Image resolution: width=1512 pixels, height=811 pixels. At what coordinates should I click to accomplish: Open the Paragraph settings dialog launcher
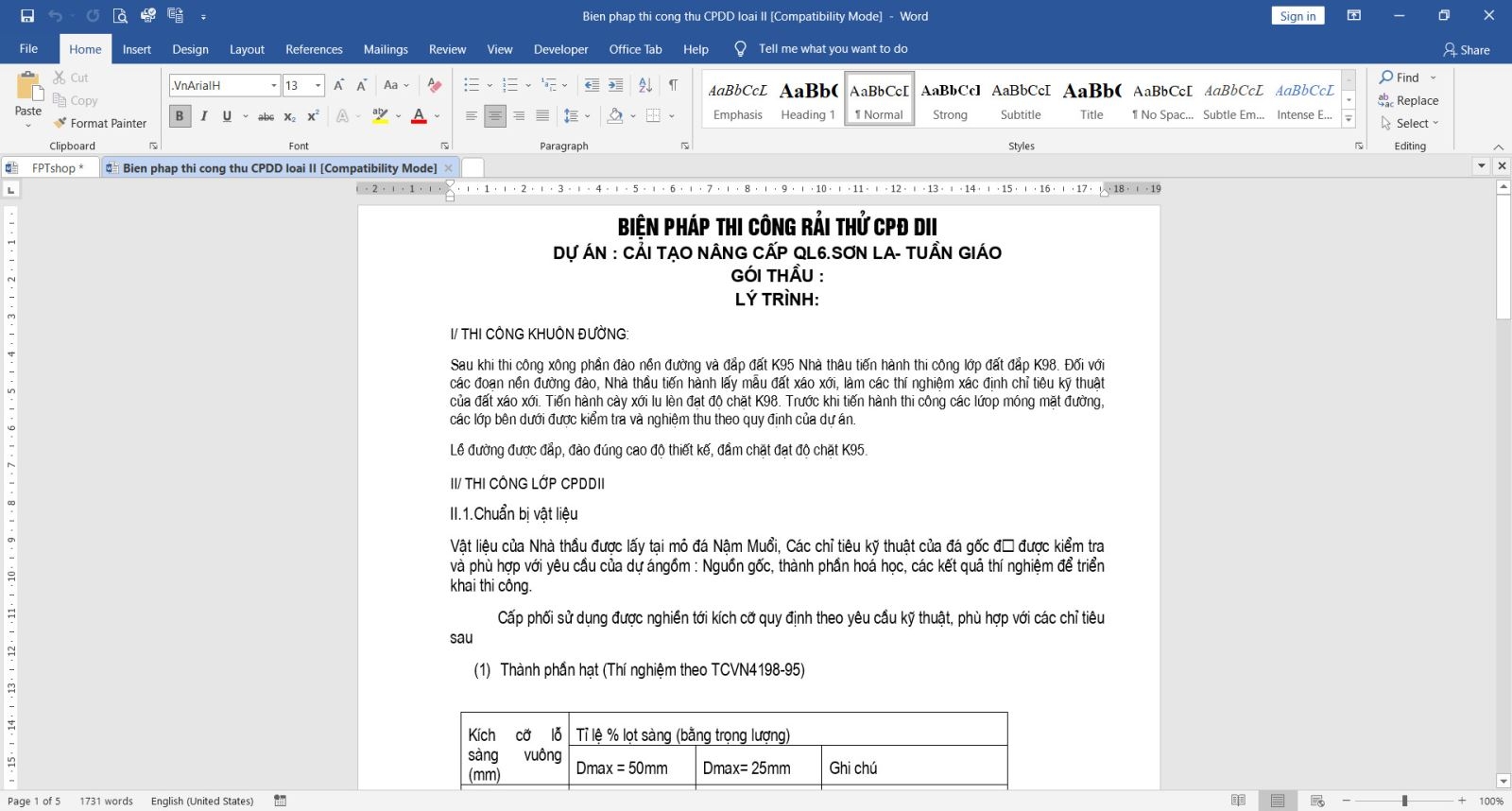point(685,146)
